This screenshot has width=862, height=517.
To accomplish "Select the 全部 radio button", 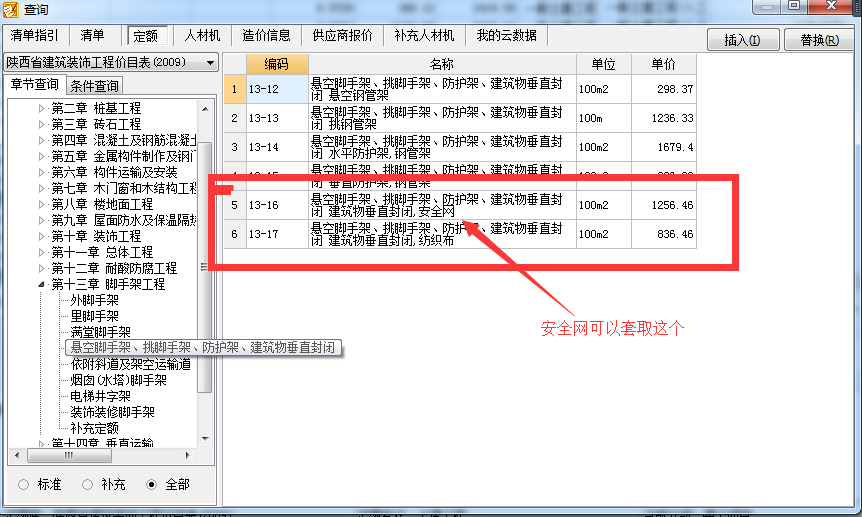I will pos(151,485).
